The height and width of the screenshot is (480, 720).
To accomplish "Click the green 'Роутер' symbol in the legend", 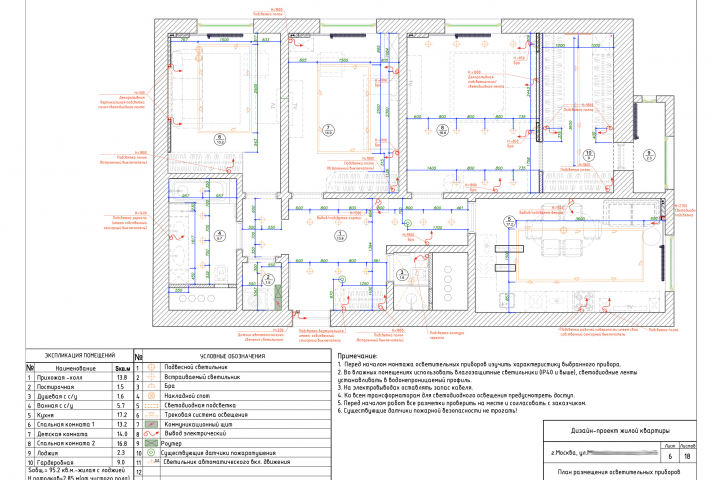I will [x=152, y=443].
